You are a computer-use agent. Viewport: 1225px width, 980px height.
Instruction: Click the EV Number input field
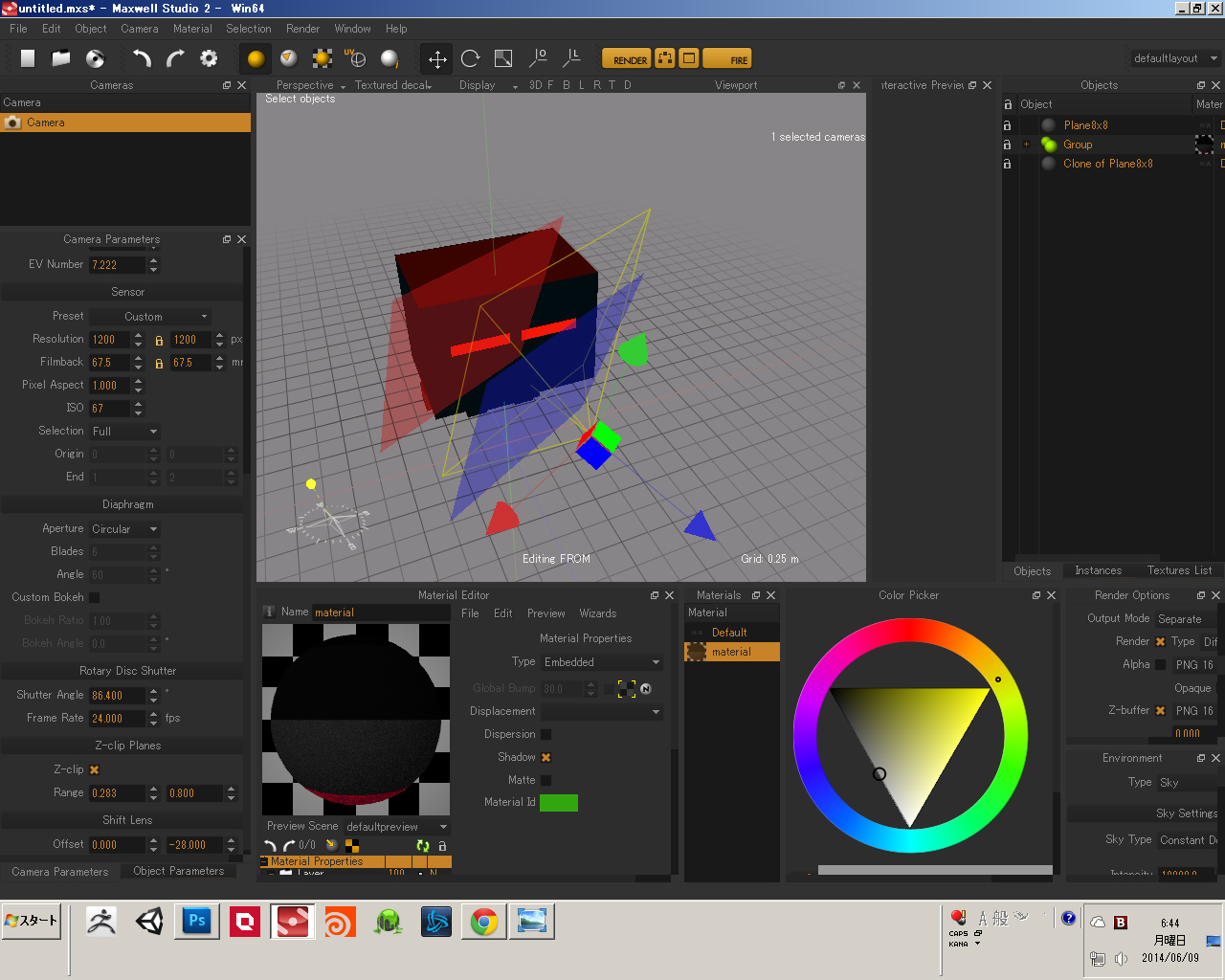point(118,265)
